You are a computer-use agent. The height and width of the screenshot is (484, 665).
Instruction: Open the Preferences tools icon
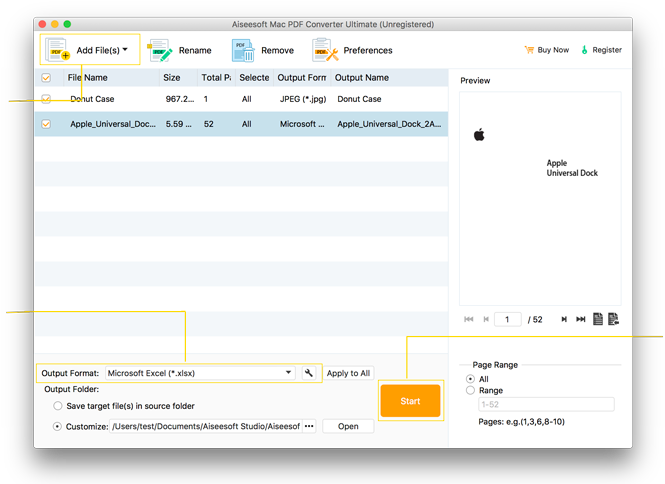pyautogui.click(x=325, y=50)
